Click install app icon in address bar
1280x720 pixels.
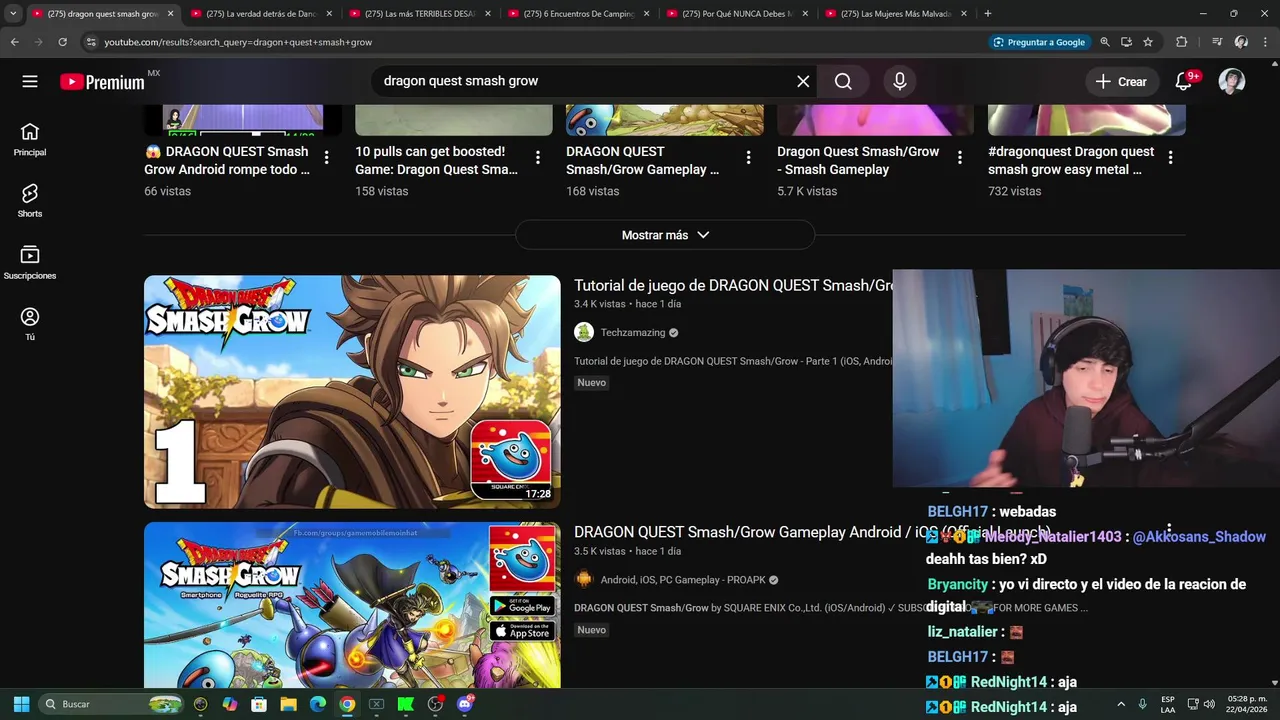(1126, 42)
